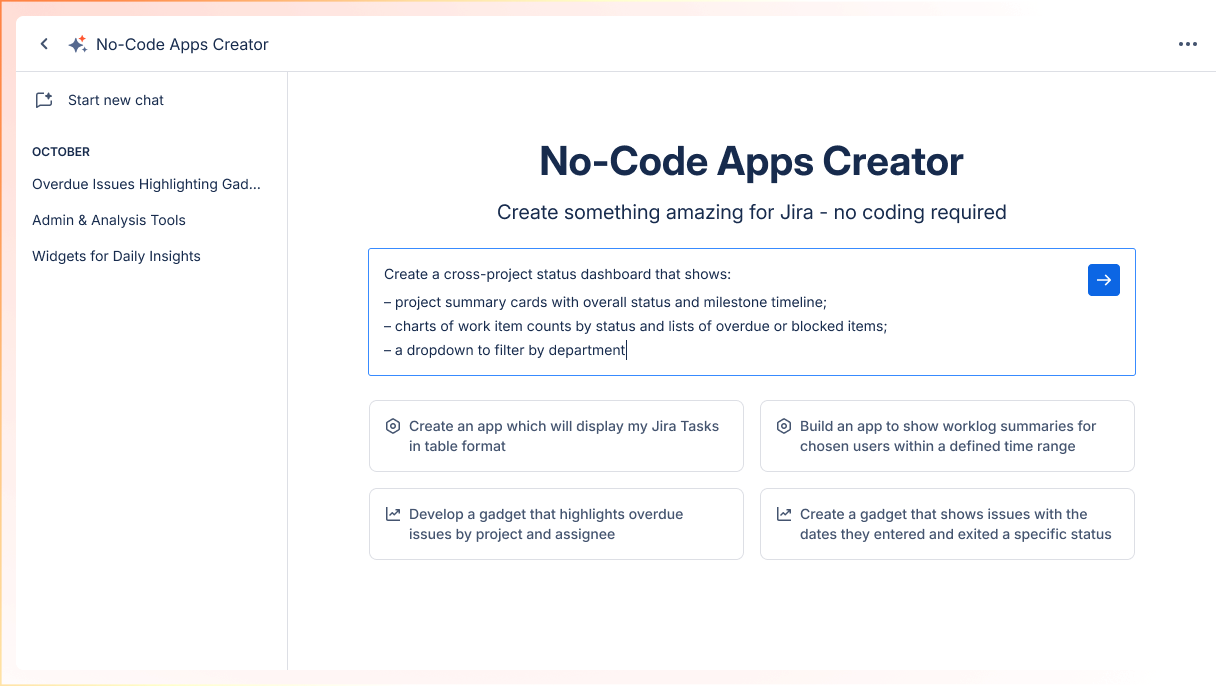Click the chart icon on entered/exited status suggestion
This screenshot has width=1232, height=686.
click(784, 514)
